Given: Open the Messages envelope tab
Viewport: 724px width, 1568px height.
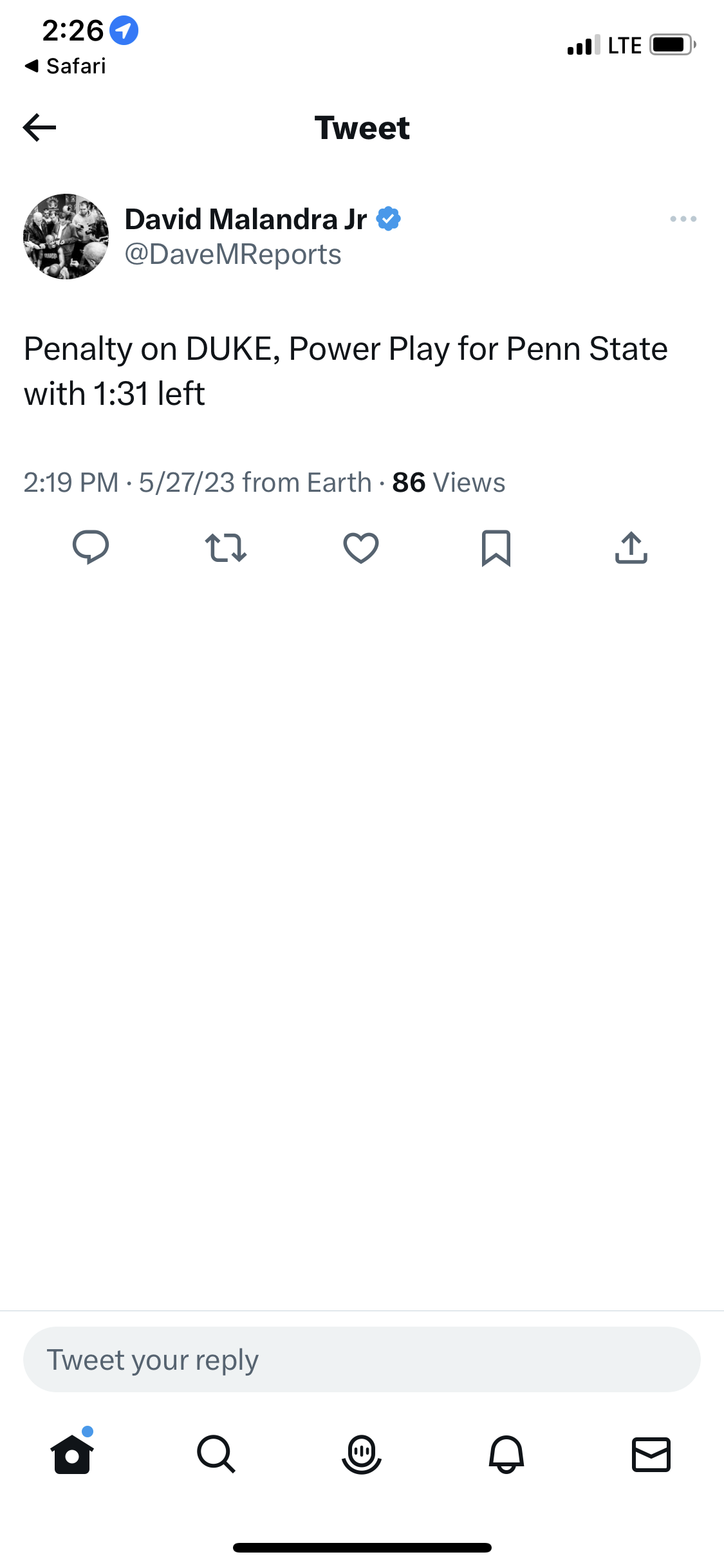Looking at the screenshot, I should point(651,1453).
